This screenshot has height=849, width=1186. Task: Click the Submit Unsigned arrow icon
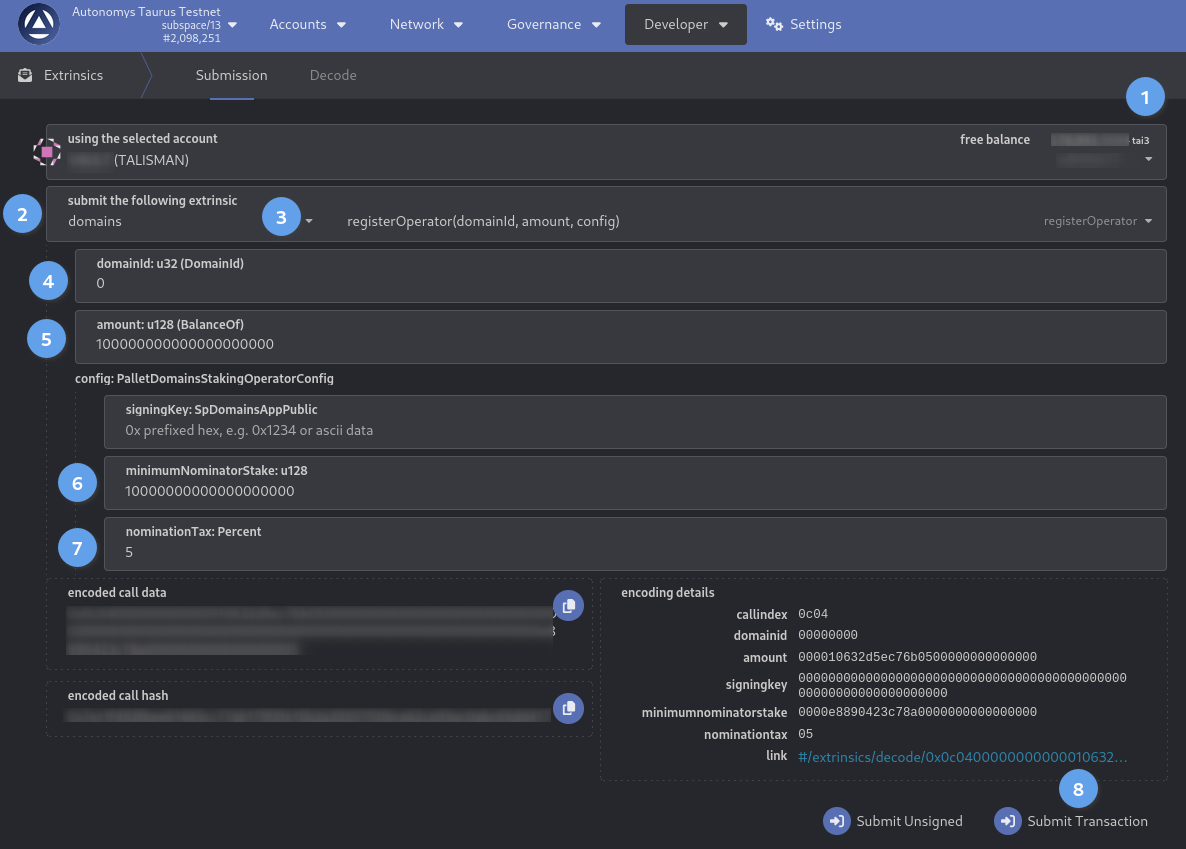(x=836, y=821)
